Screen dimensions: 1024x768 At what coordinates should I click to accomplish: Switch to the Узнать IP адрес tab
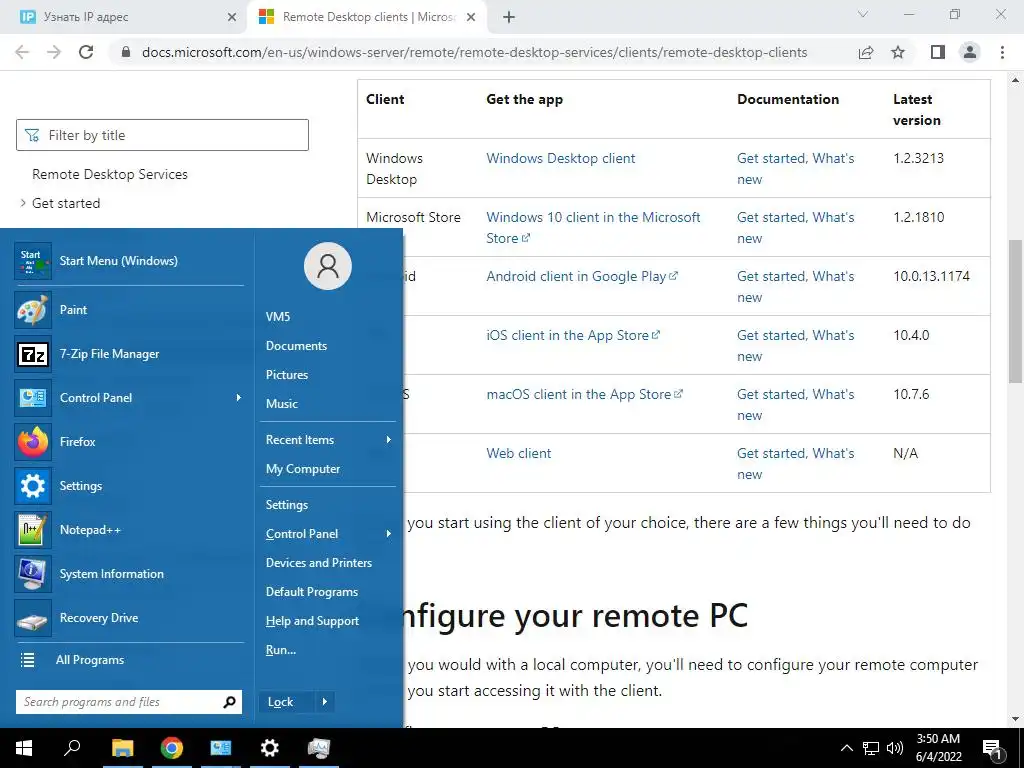coord(124,17)
